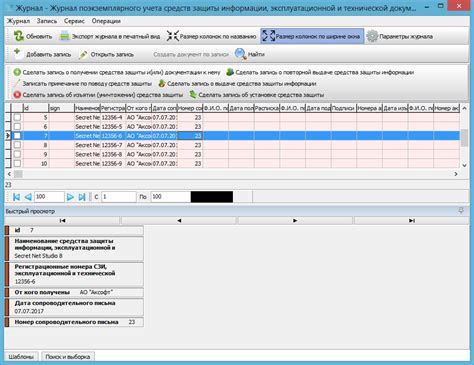
Task: Switch to the Шаблоны tab
Action: point(21,357)
